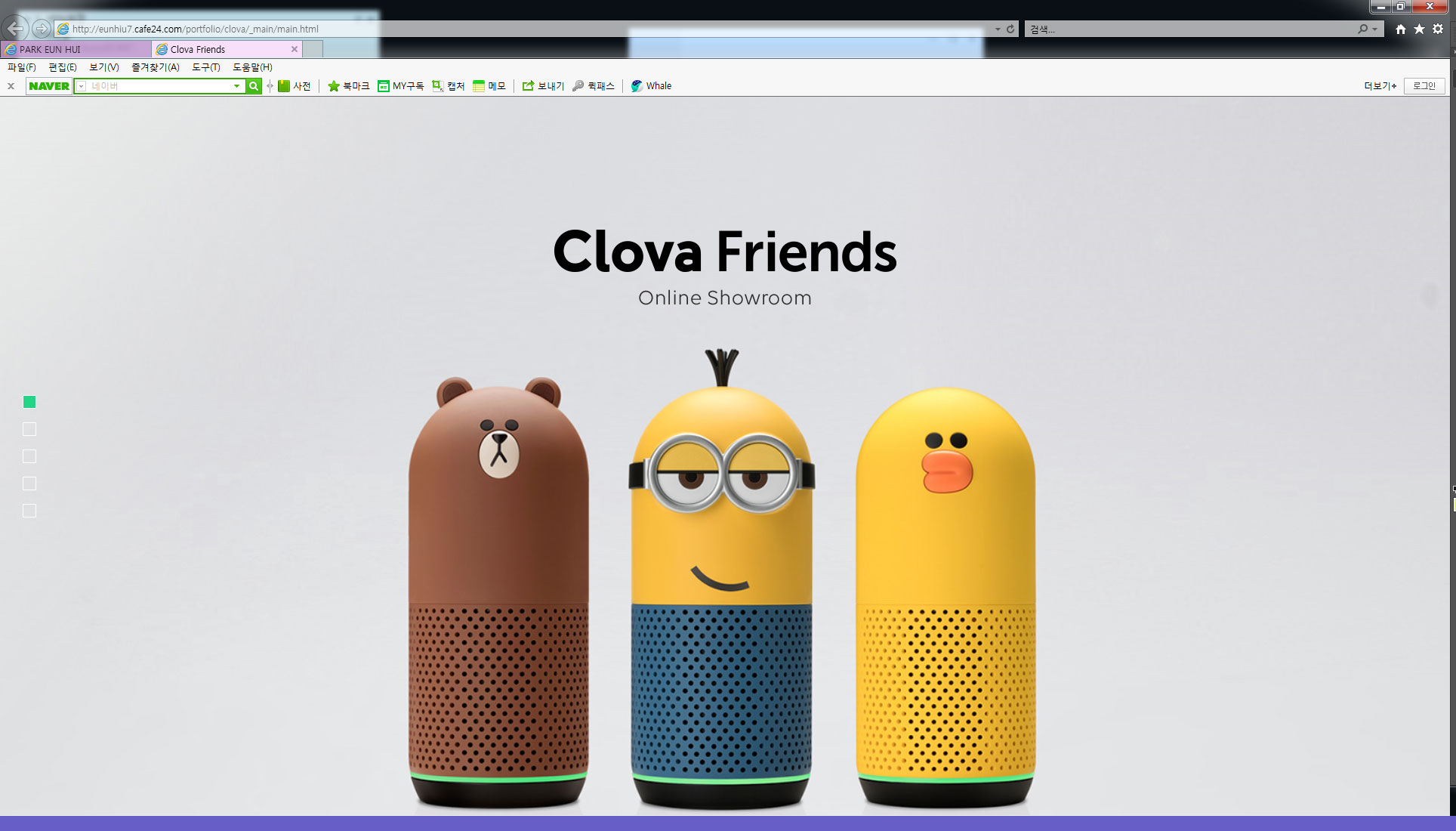Open the 편집(E) menu
The height and width of the screenshot is (831, 1456).
coord(63,67)
